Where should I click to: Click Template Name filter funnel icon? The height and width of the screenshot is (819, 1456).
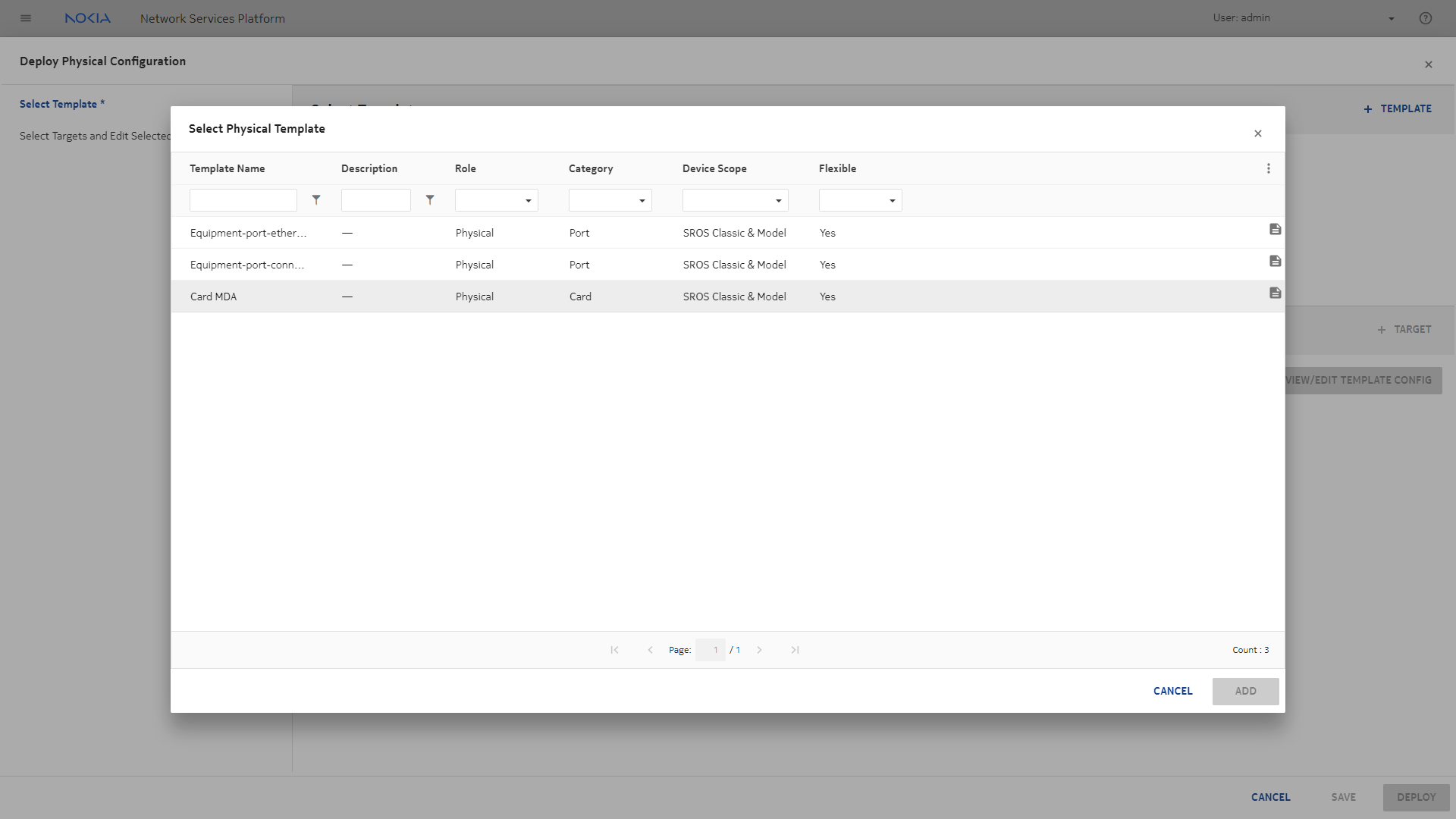pyautogui.click(x=316, y=200)
